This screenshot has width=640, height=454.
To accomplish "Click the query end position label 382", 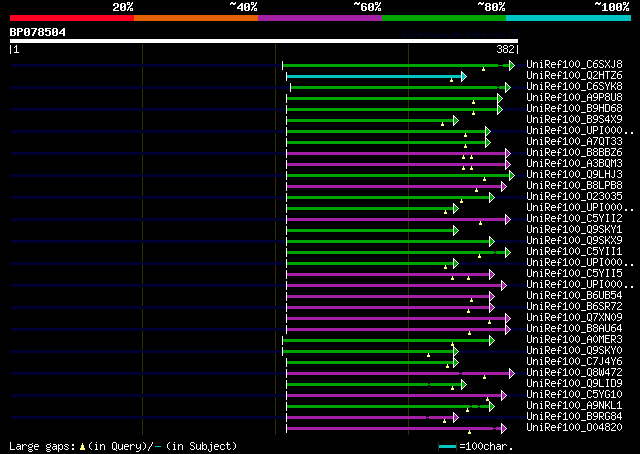I will pos(505,49).
